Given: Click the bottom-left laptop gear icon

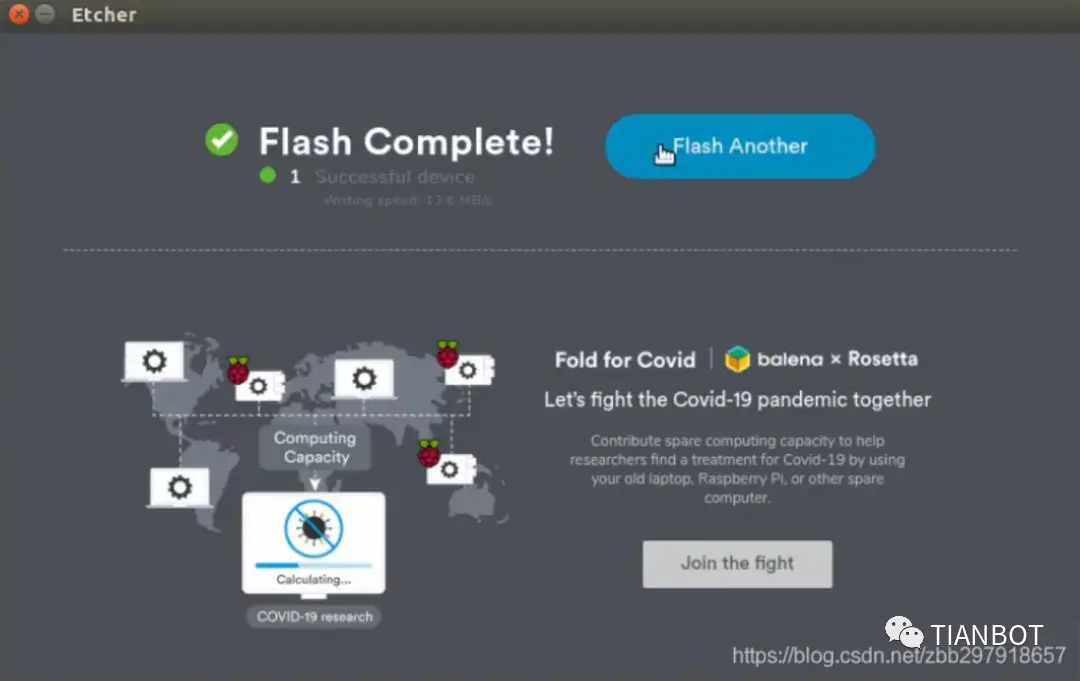Looking at the screenshot, I should (180, 488).
